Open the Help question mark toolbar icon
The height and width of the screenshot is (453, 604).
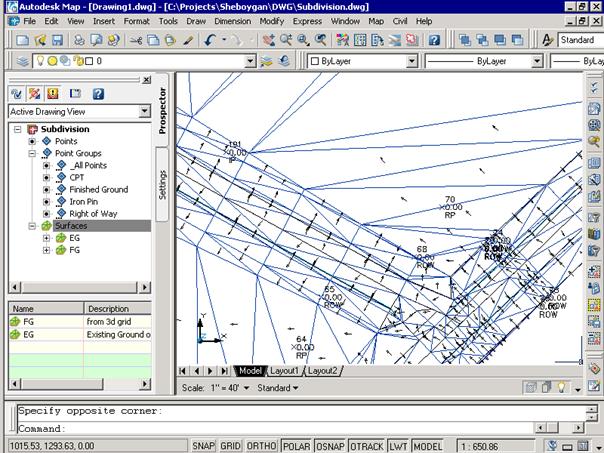pyautogui.click(x=433, y=40)
